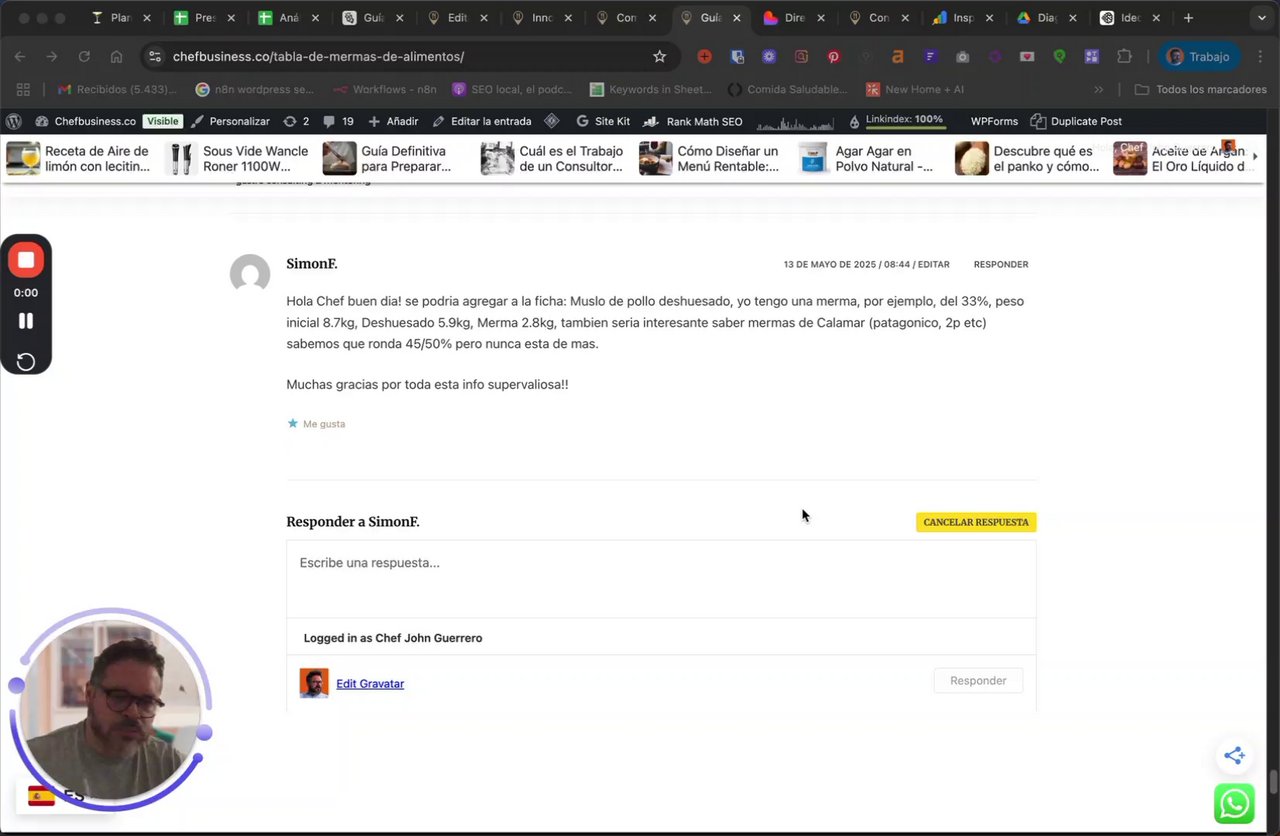This screenshot has height=836, width=1280.
Task: Open the diamond icon in the admin bar
Action: click(552, 121)
